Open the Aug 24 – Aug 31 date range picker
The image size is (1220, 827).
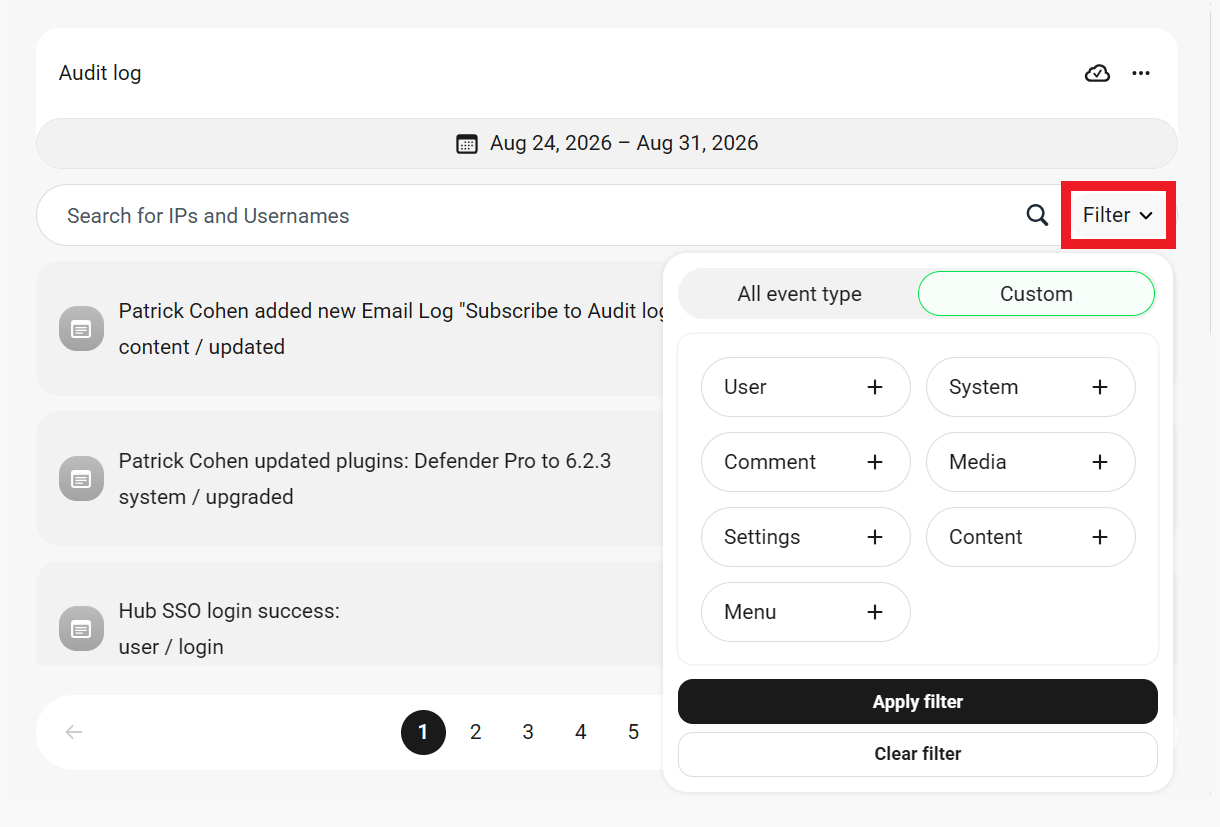point(607,143)
